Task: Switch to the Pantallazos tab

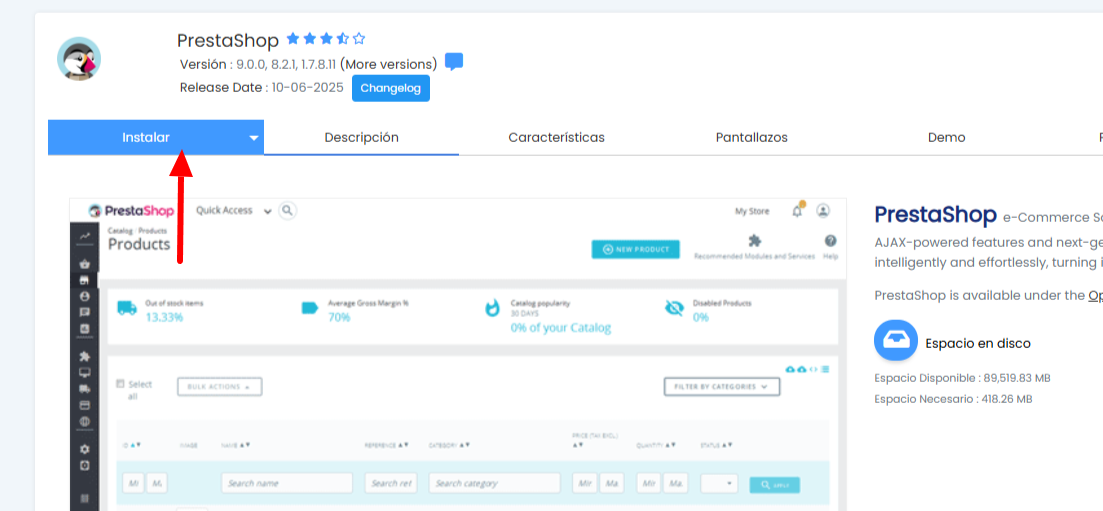Action: pyautogui.click(x=751, y=137)
